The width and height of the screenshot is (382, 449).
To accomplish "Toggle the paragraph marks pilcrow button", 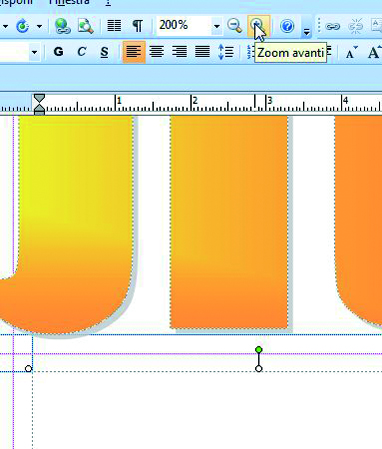I will click(x=138, y=26).
